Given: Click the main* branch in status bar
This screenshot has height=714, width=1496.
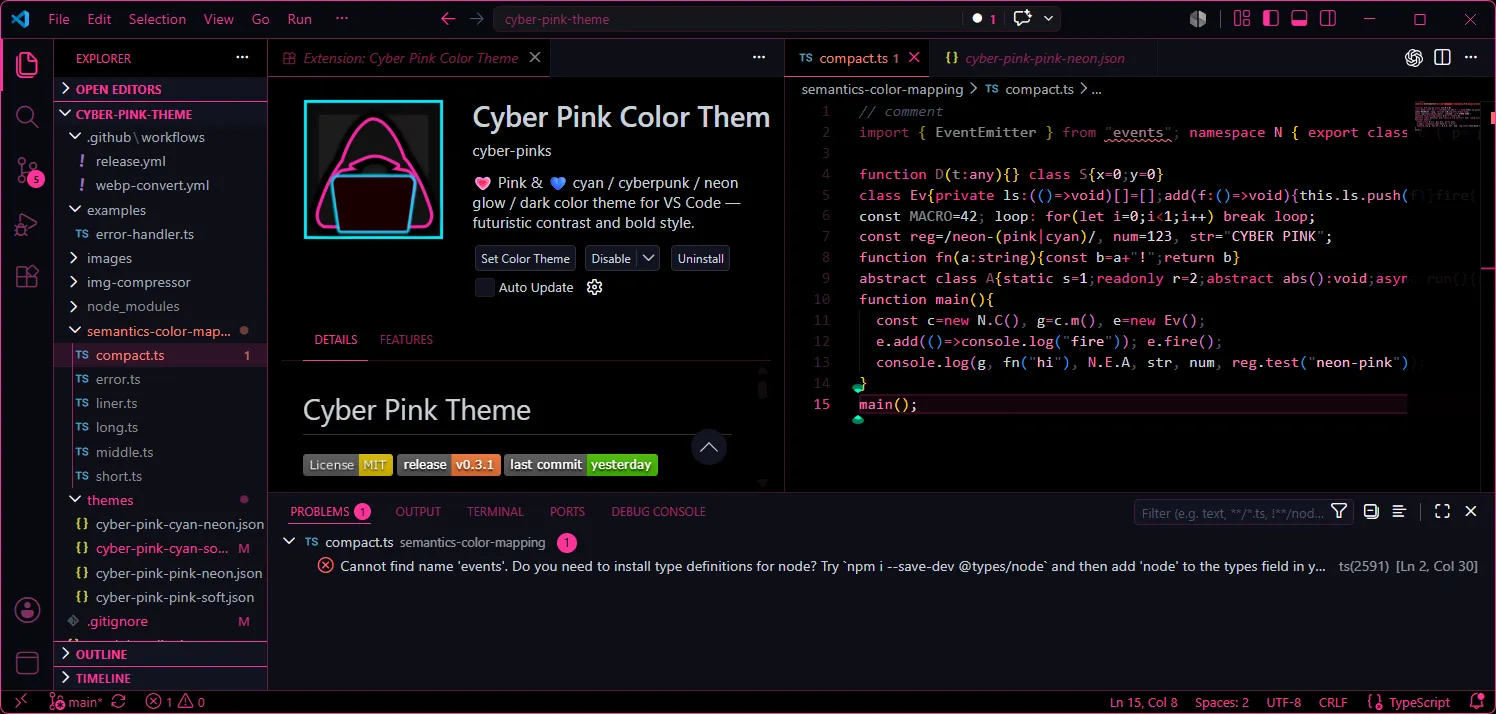Looking at the screenshot, I should pos(76,702).
